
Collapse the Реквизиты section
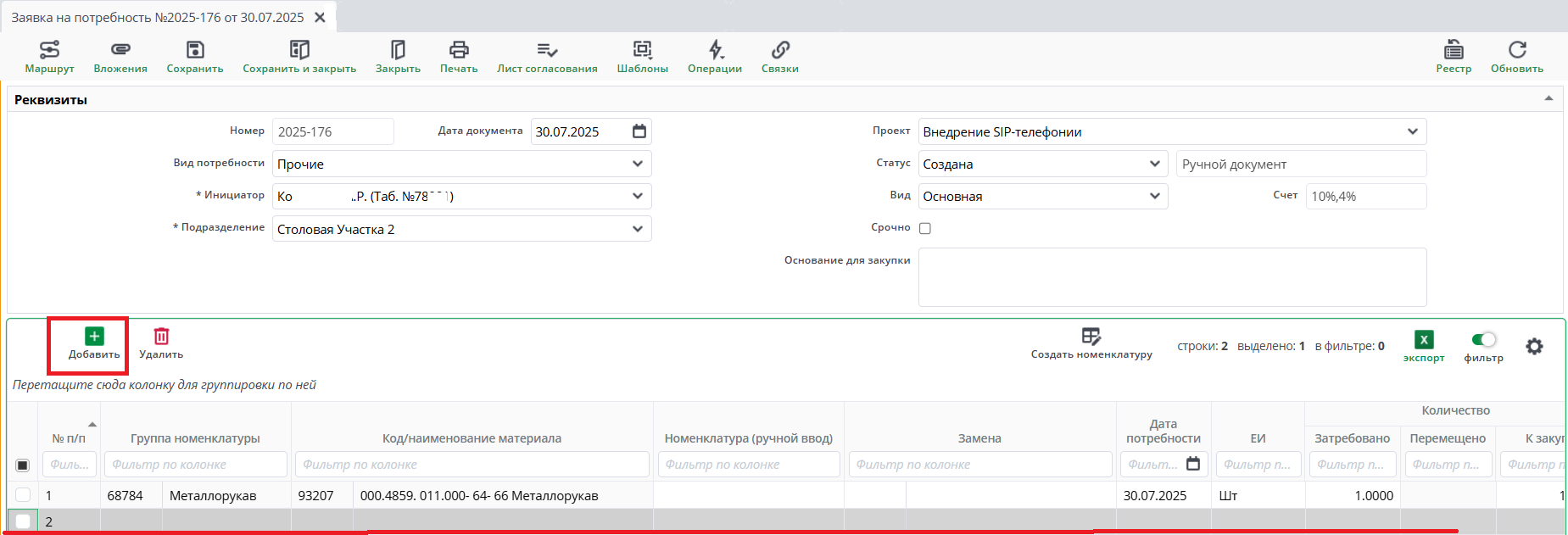tap(1548, 99)
